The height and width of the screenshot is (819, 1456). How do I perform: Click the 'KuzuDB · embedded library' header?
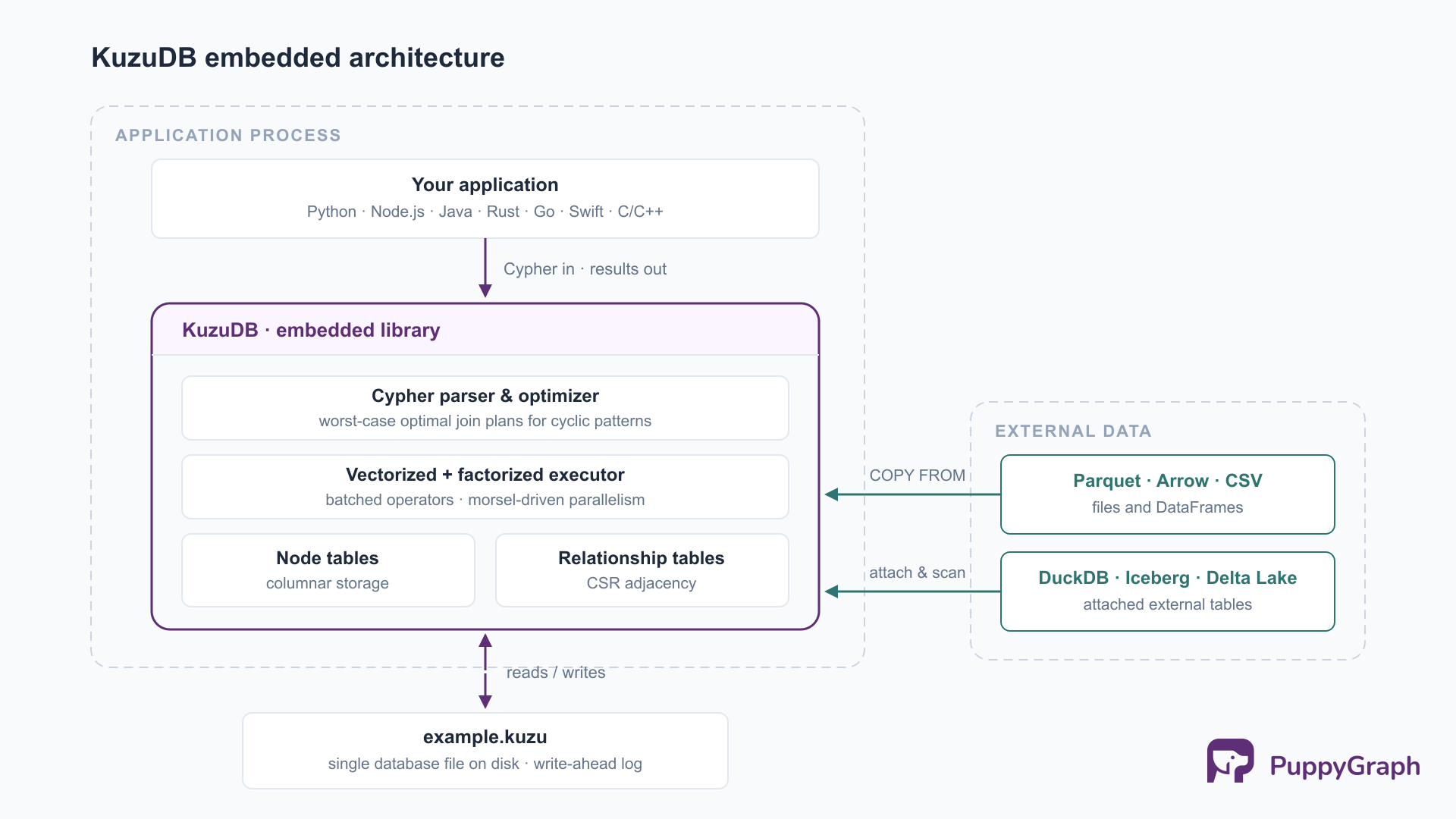point(311,330)
